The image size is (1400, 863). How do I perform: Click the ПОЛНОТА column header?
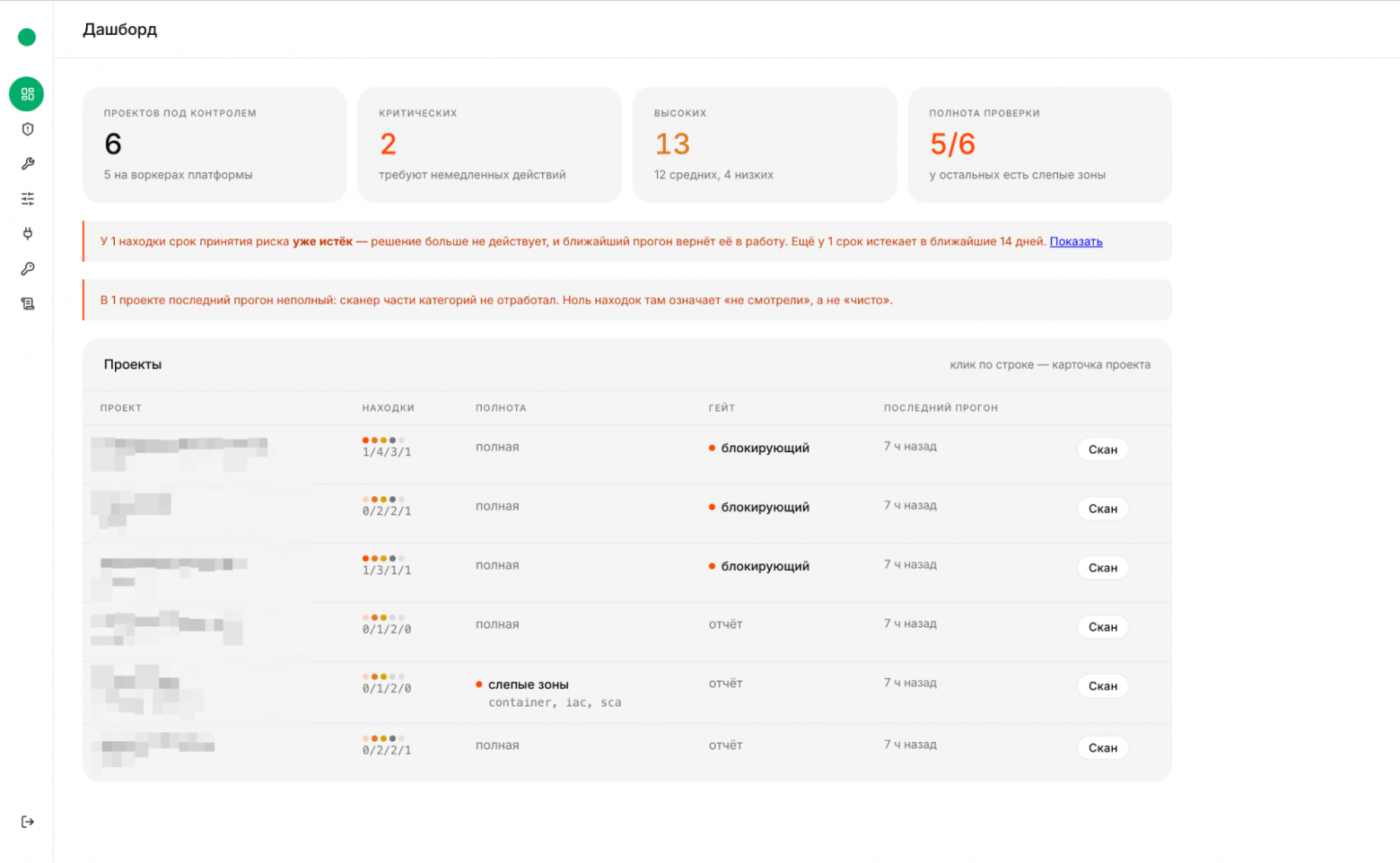point(501,408)
